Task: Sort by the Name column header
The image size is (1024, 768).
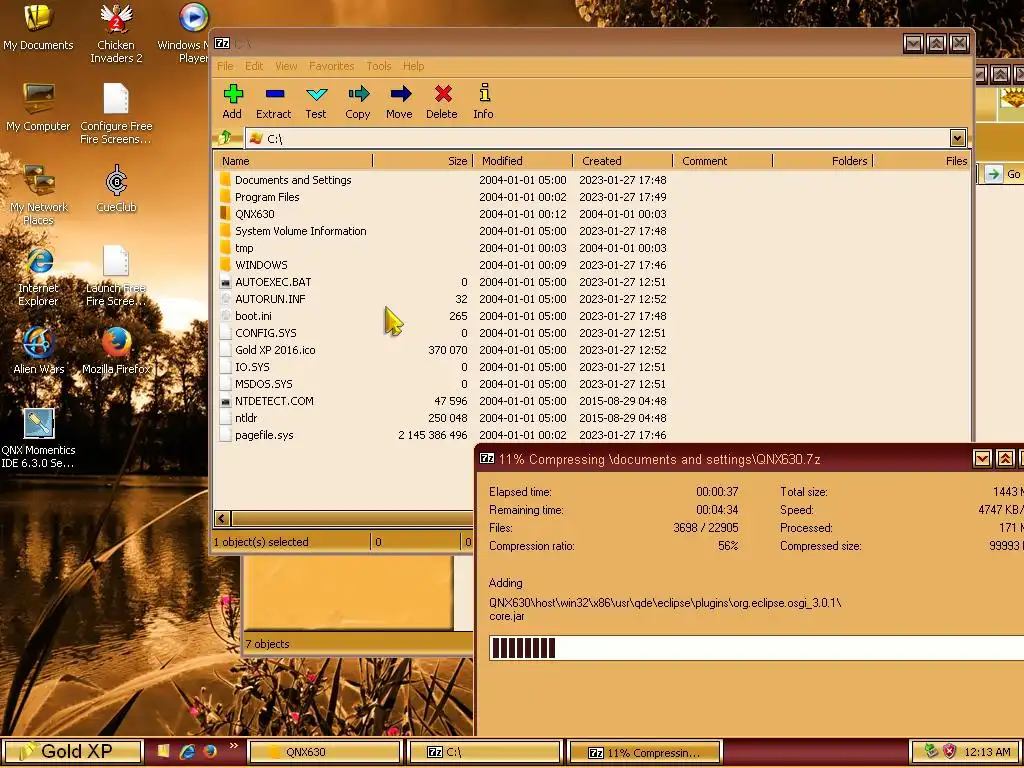Action: coord(293,161)
